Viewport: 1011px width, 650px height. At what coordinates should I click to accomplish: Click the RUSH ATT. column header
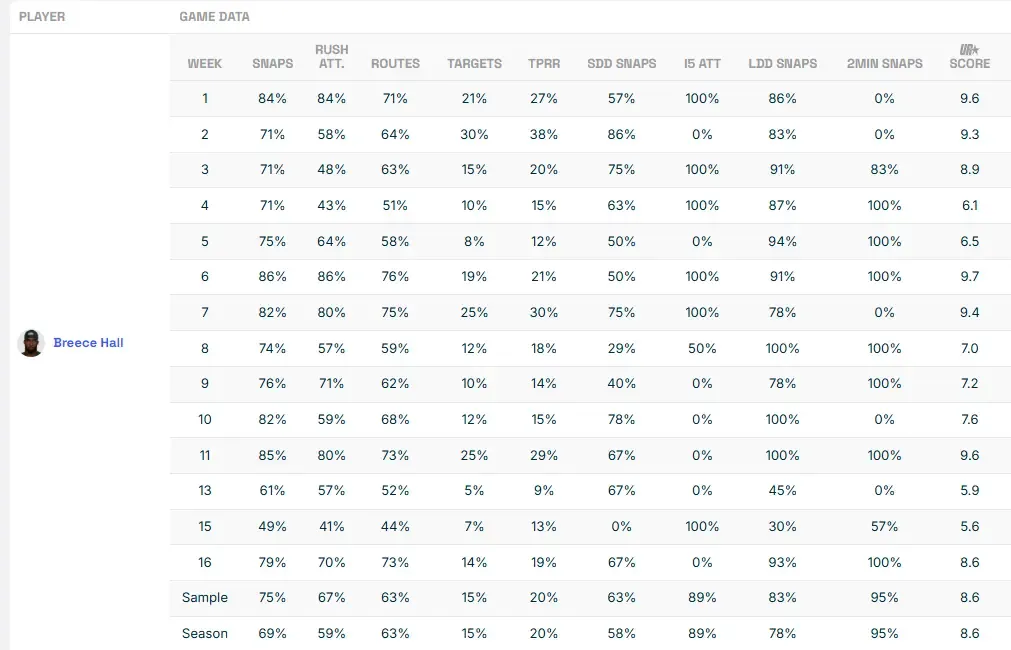(332, 56)
